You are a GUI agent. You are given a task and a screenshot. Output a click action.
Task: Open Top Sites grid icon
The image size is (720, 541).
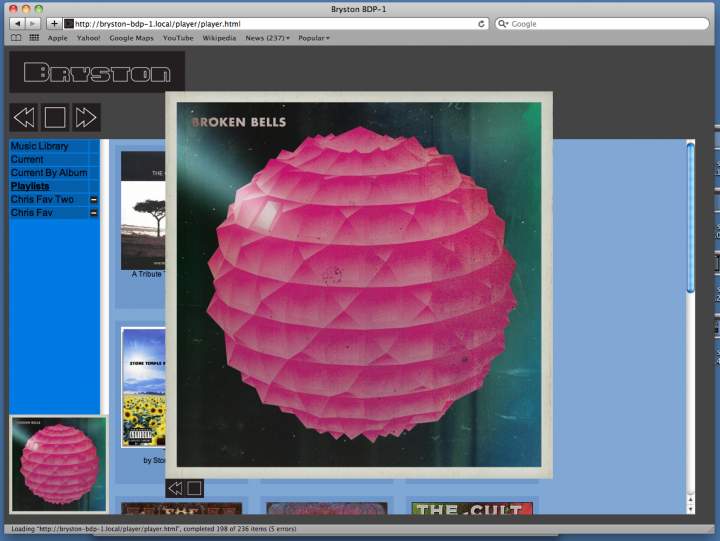coord(34,38)
